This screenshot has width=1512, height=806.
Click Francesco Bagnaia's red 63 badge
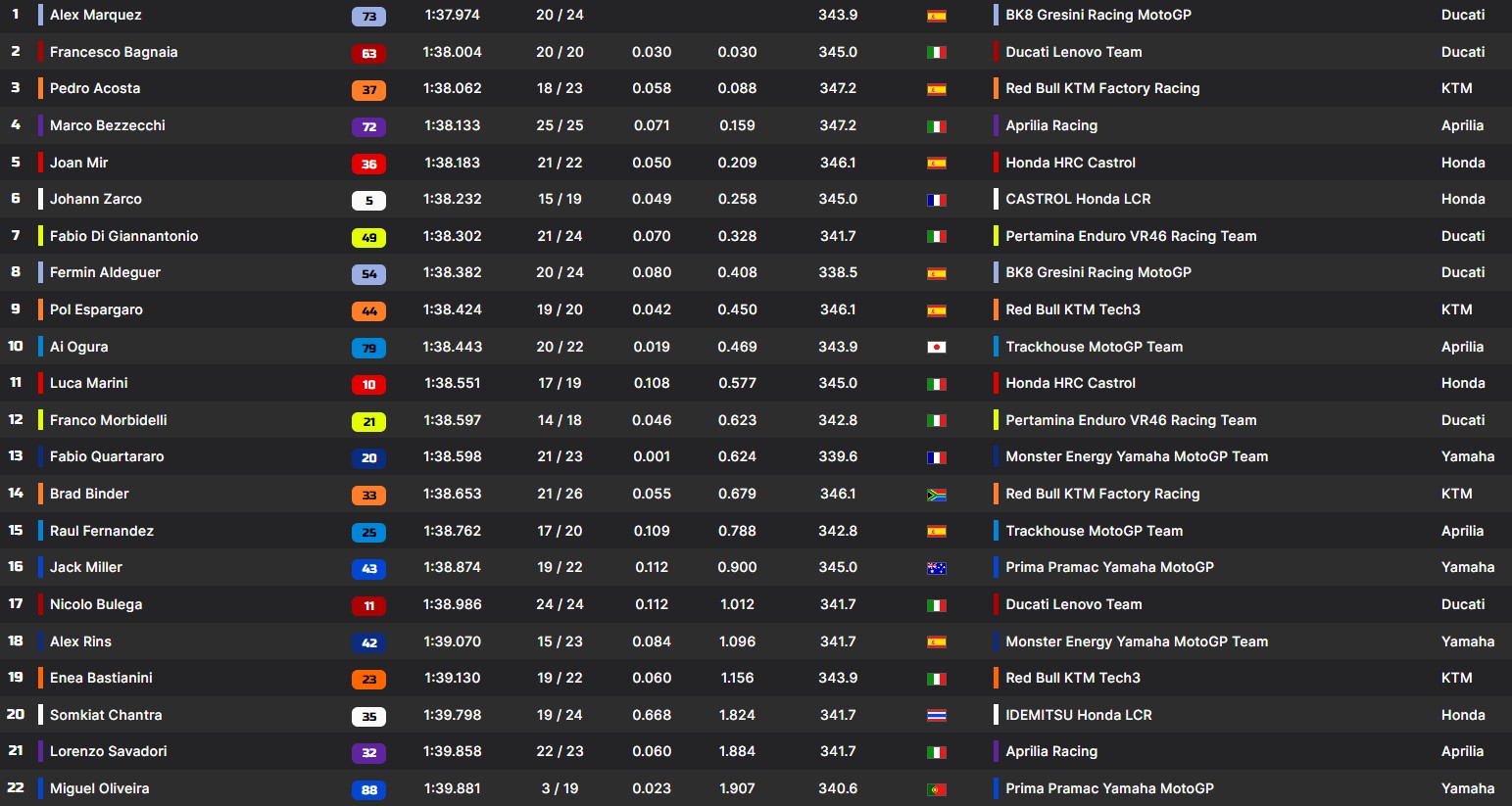(368, 54)
